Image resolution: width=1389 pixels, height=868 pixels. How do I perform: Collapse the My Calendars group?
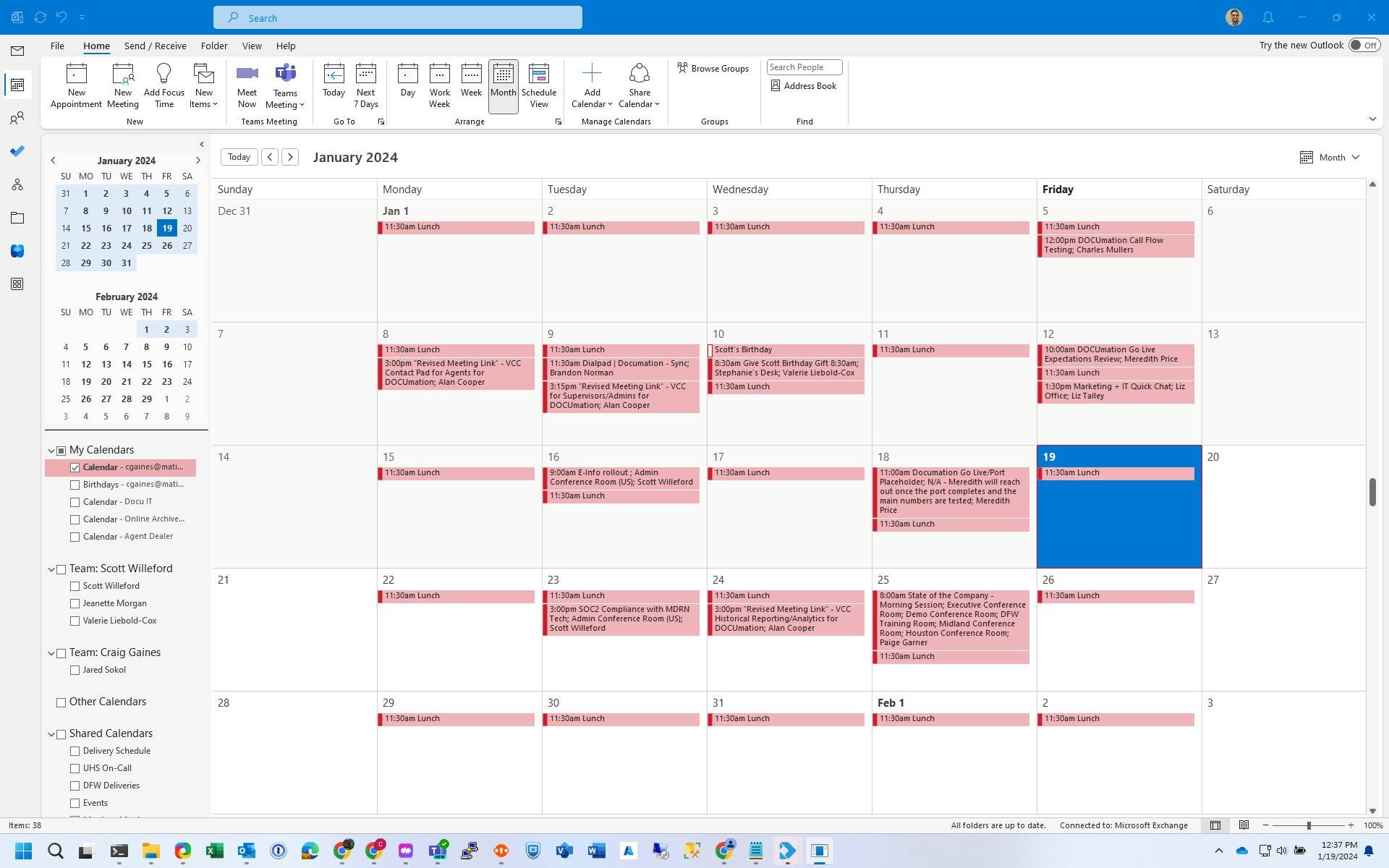[51, 451]
